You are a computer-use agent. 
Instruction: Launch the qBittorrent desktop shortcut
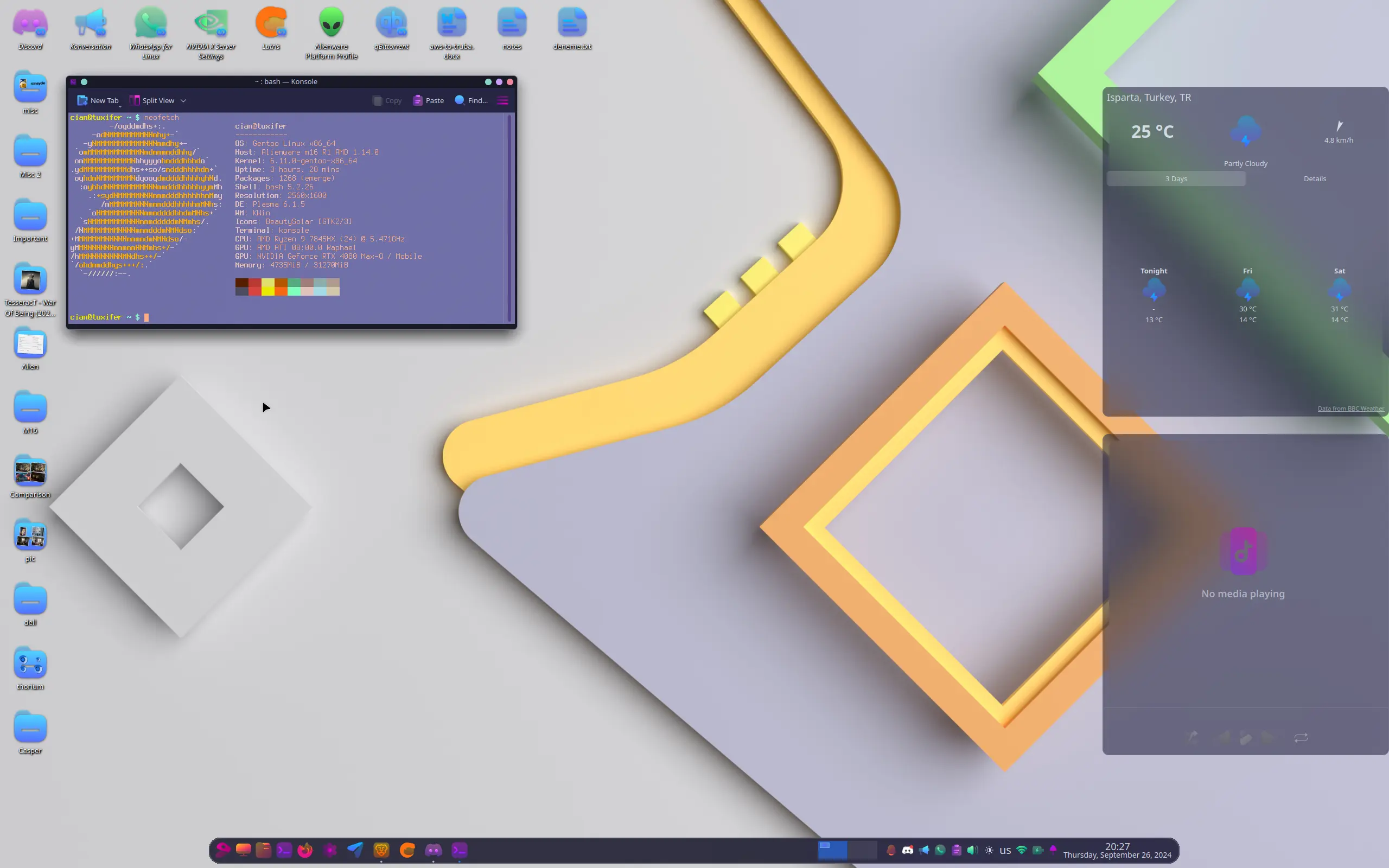tap(391, 29)
